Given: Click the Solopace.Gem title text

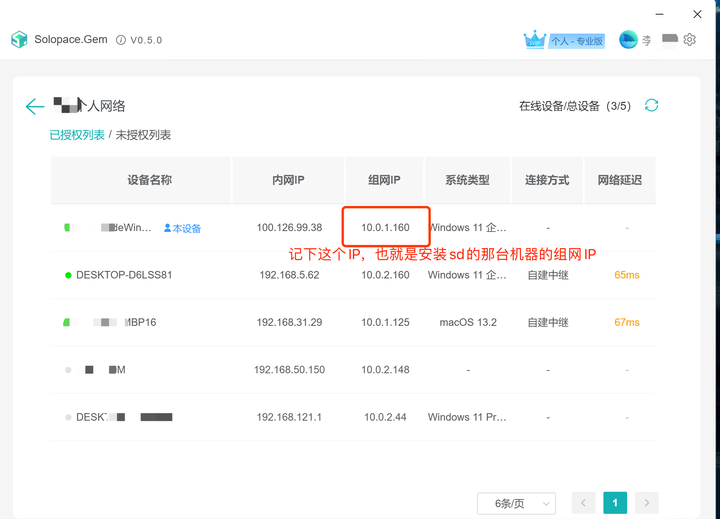Looking at the screenshot, I should (x=71, y=39).
